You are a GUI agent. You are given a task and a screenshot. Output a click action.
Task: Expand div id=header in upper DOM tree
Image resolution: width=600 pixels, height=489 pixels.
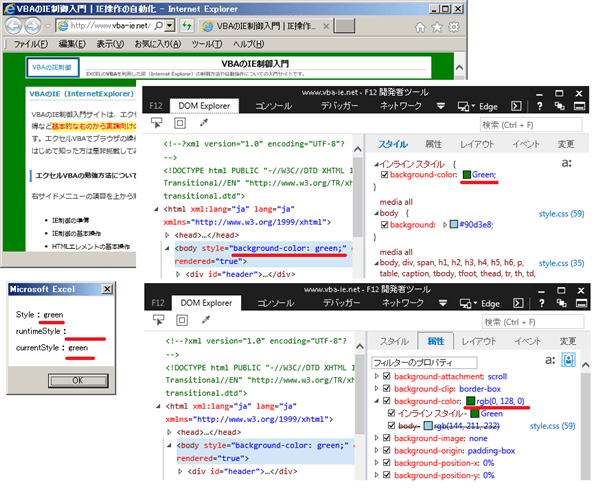[178, 274]
